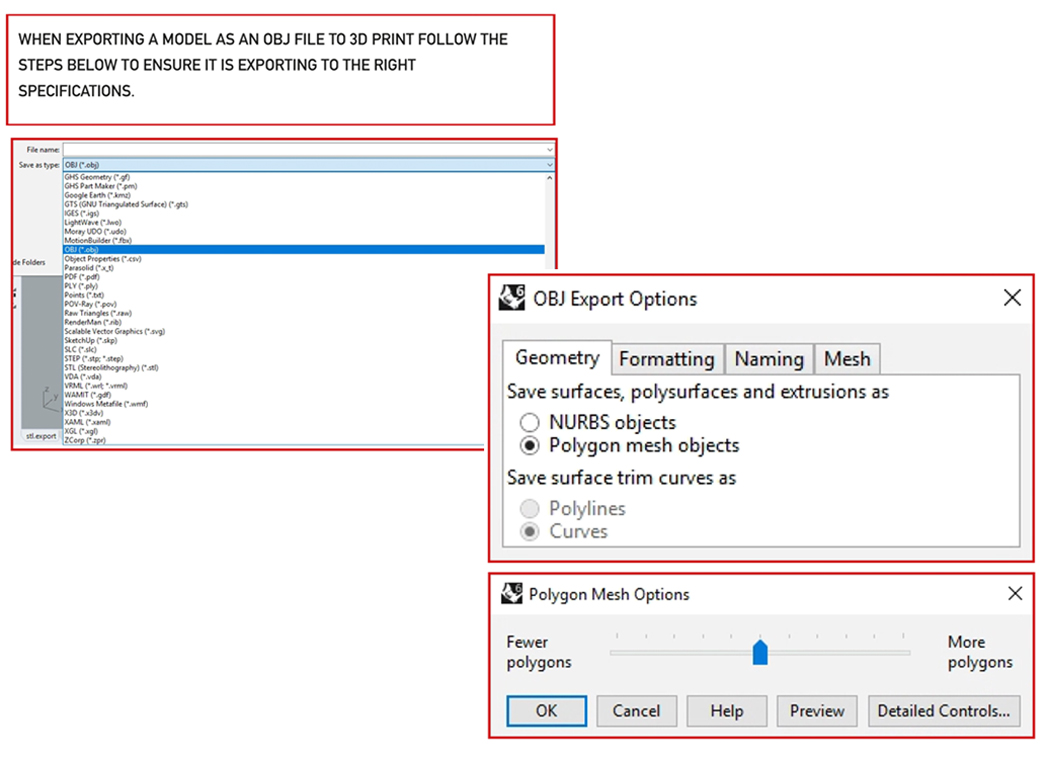The width and height of the screenshot is (1048, 758).
Task: Choose Polylines for surface trim curves
Action: (x=530, y=509)
